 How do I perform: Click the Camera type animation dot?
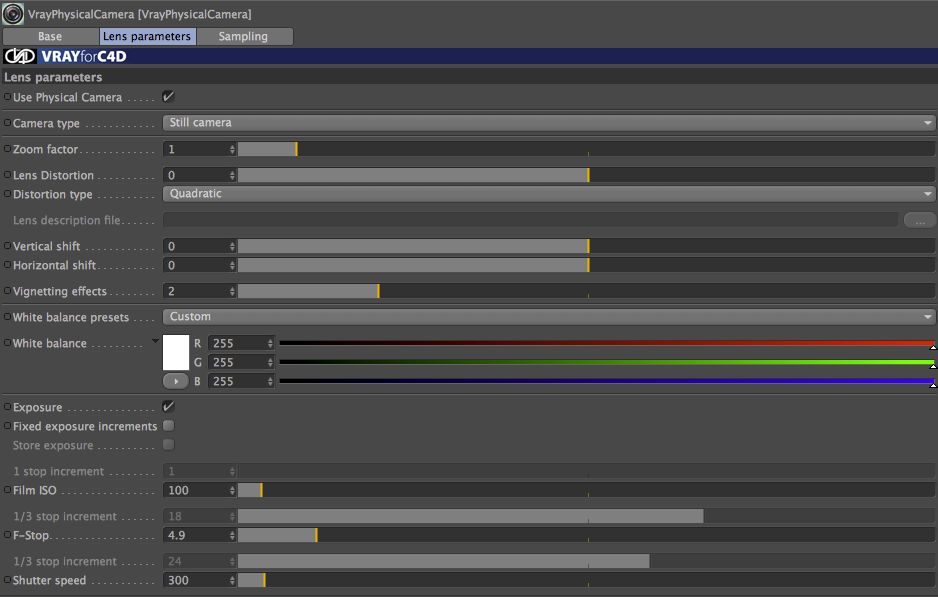(7, 122)
